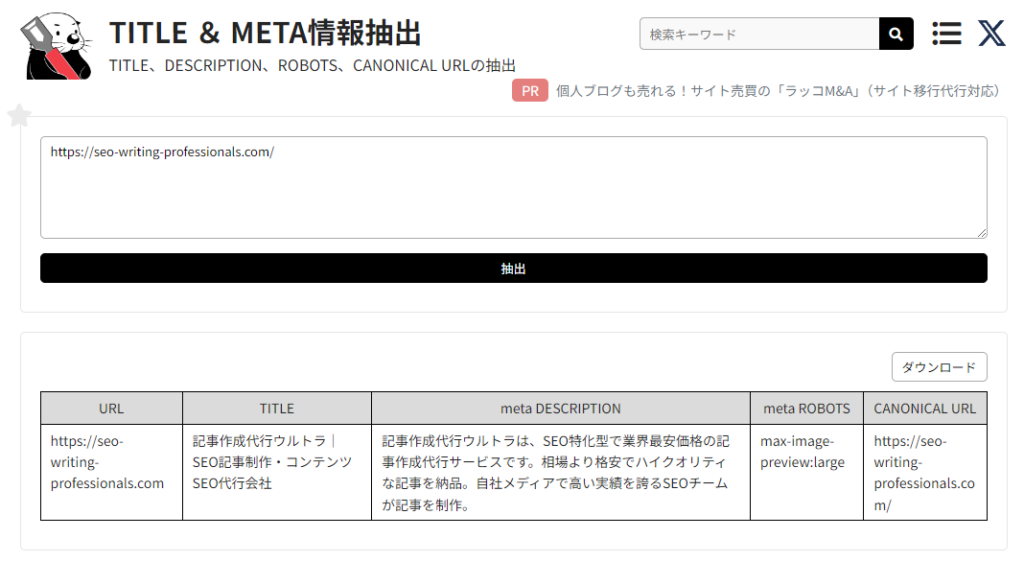Image resolution: width=1024 pixels, height=561 pixels.
Task: Click the TITLE column header
Action: 277,408
